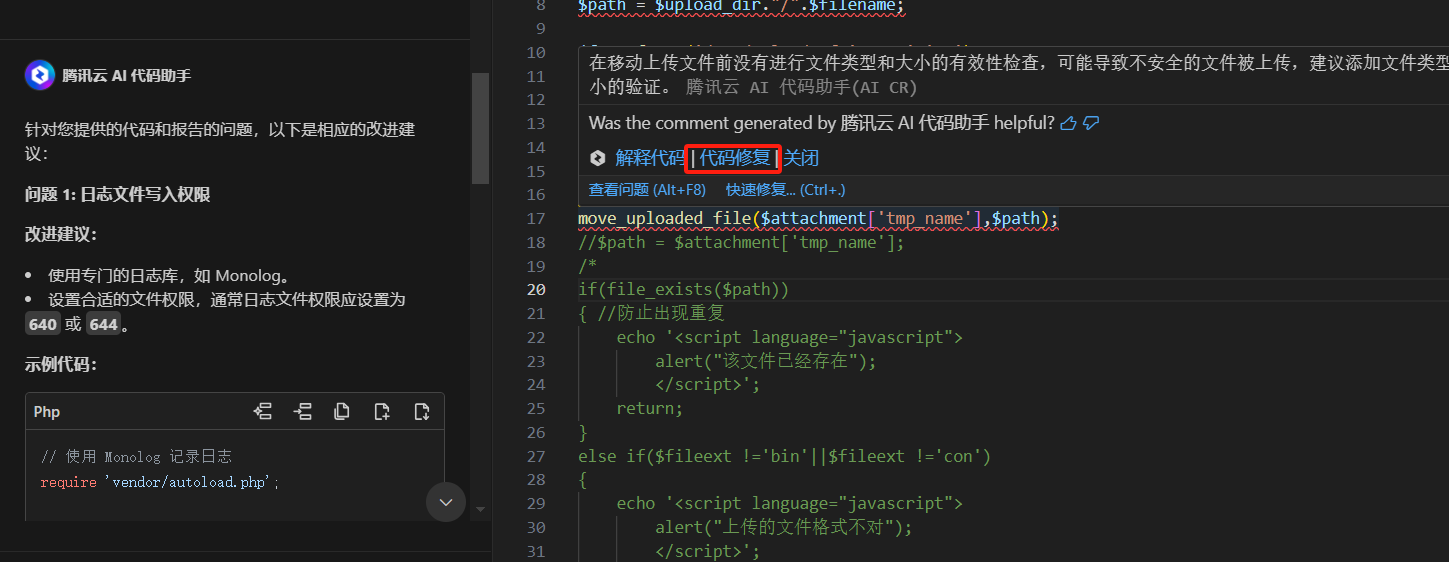Click the '改进建议:' label in chat
The width and height of the screenshot is (1449, 562).
pyautogui.click(x=61, y=234)
